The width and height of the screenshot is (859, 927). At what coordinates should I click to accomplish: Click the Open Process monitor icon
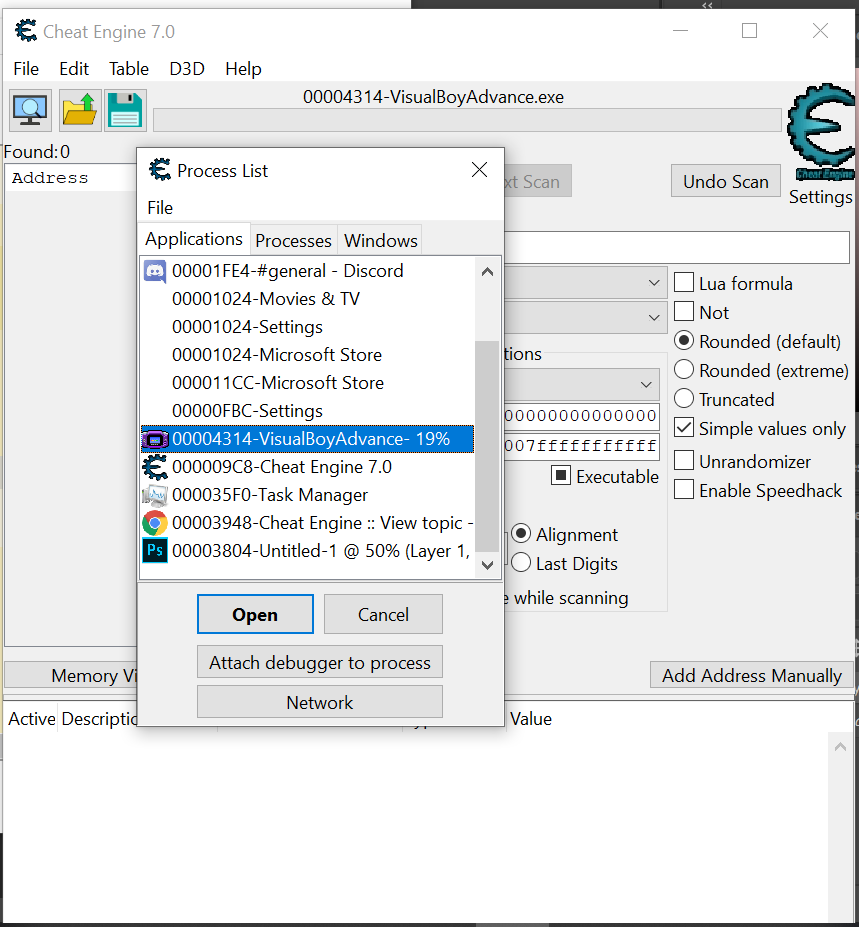30,109
